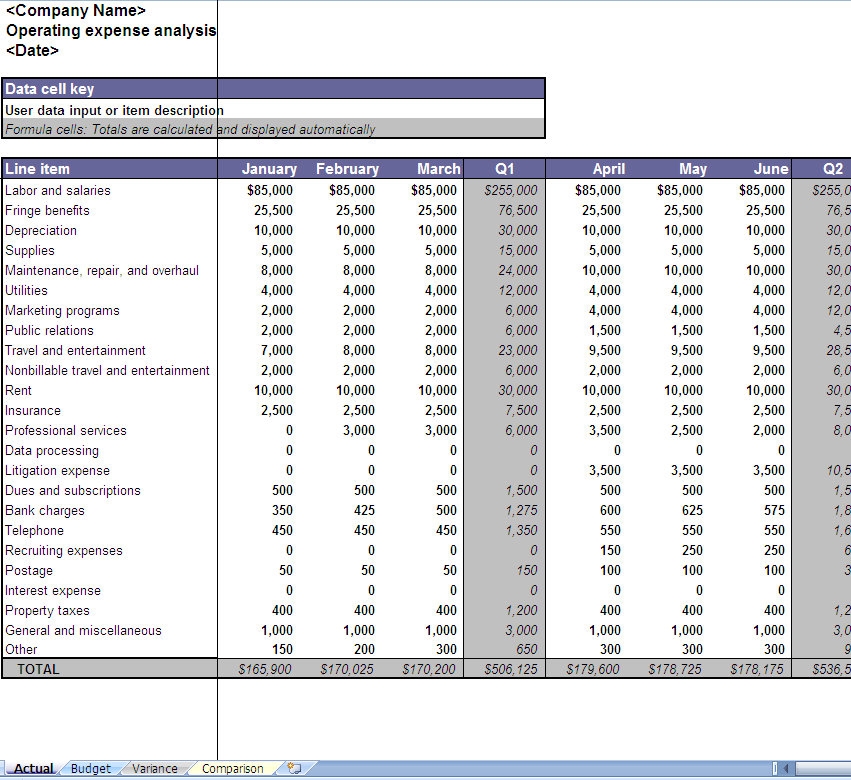The width and height of the screenshot is (851, 780).
Task: Select the <Company Name> placeholder cell
Action: (75, 10)
